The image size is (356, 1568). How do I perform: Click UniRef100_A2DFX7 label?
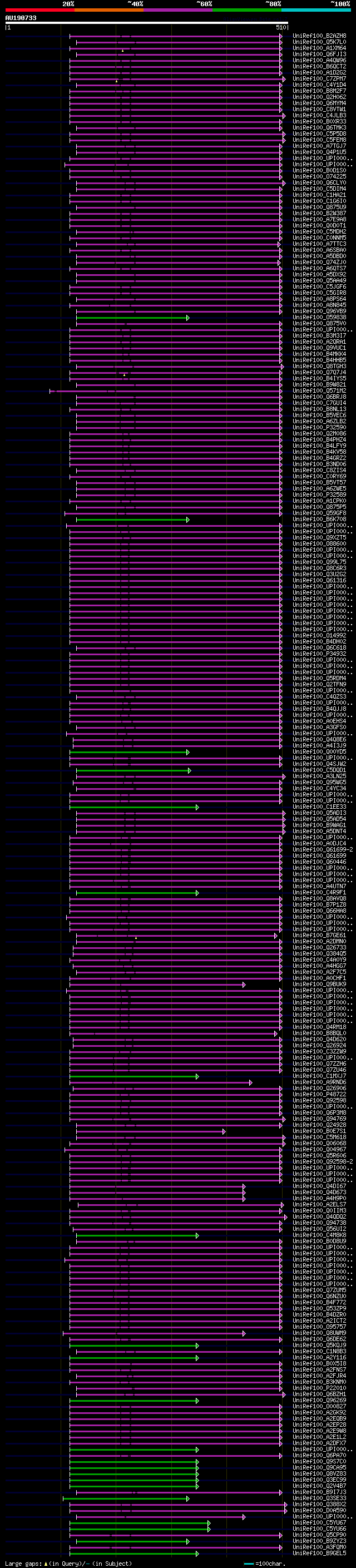click(319, 1443)
